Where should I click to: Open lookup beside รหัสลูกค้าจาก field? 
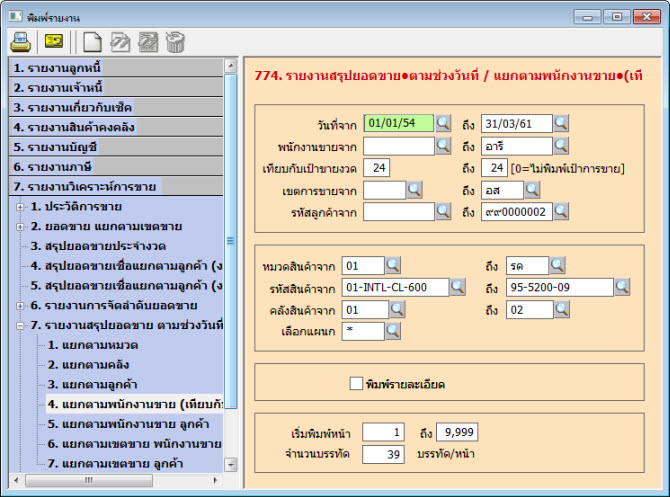444,212
